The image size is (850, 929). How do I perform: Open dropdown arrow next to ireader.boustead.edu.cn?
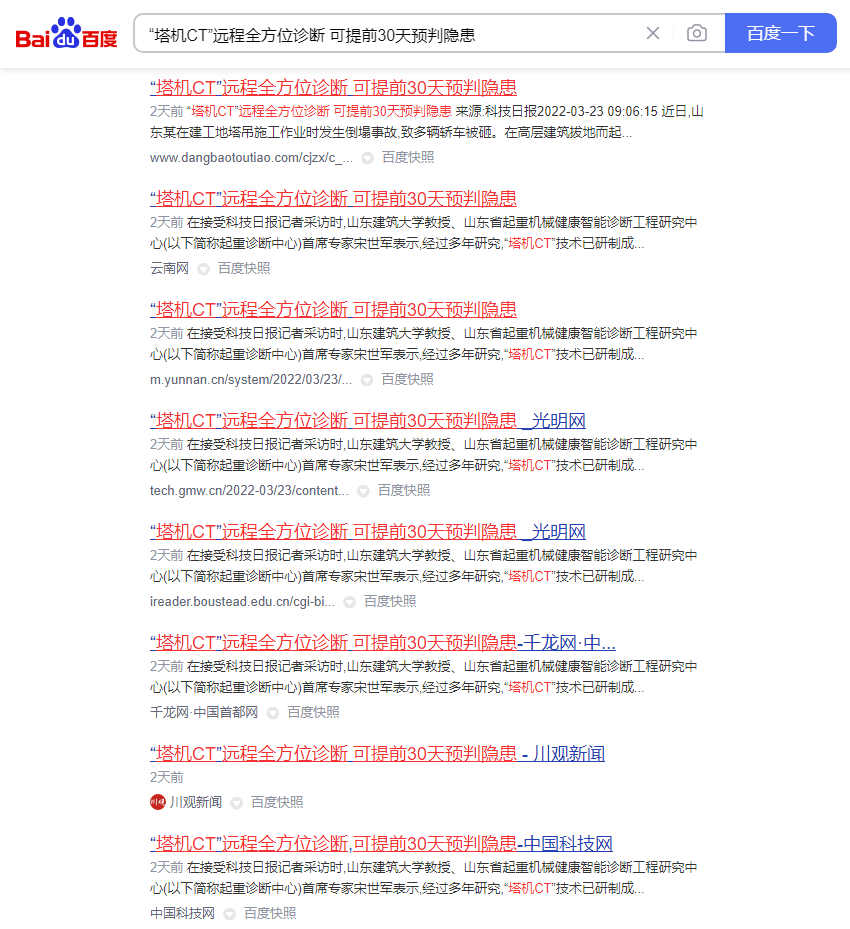[349, 602]
